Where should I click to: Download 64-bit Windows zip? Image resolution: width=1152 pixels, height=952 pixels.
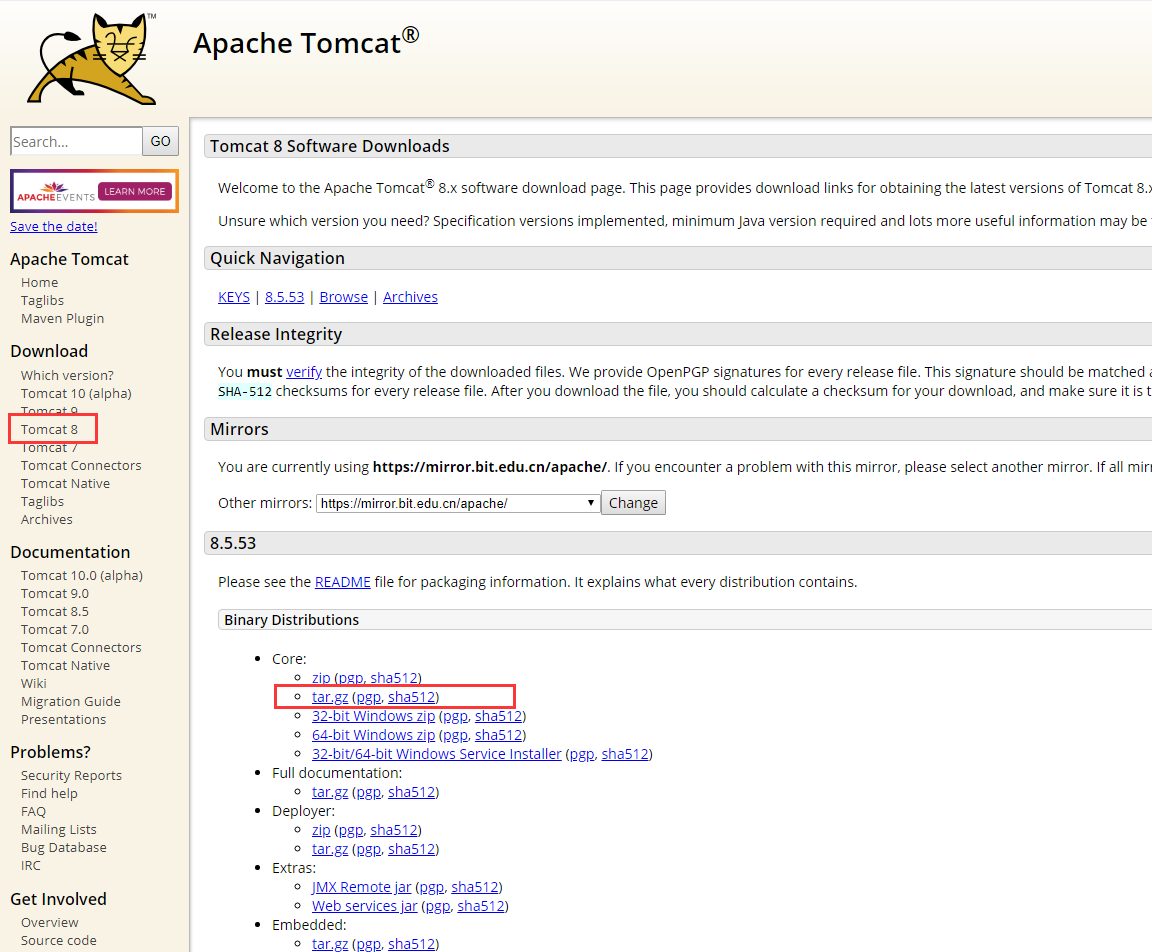(x=373, y=735)
